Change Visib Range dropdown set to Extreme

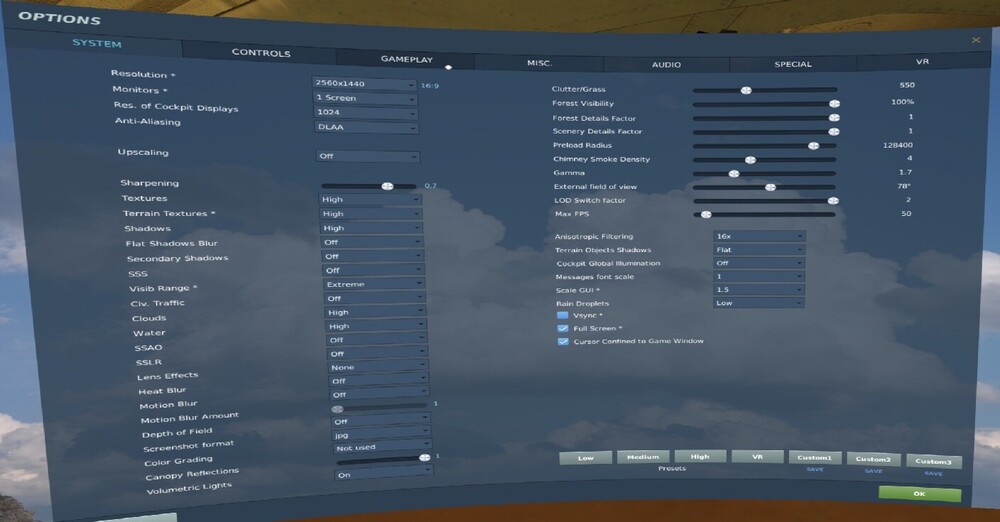click(374, 284)
